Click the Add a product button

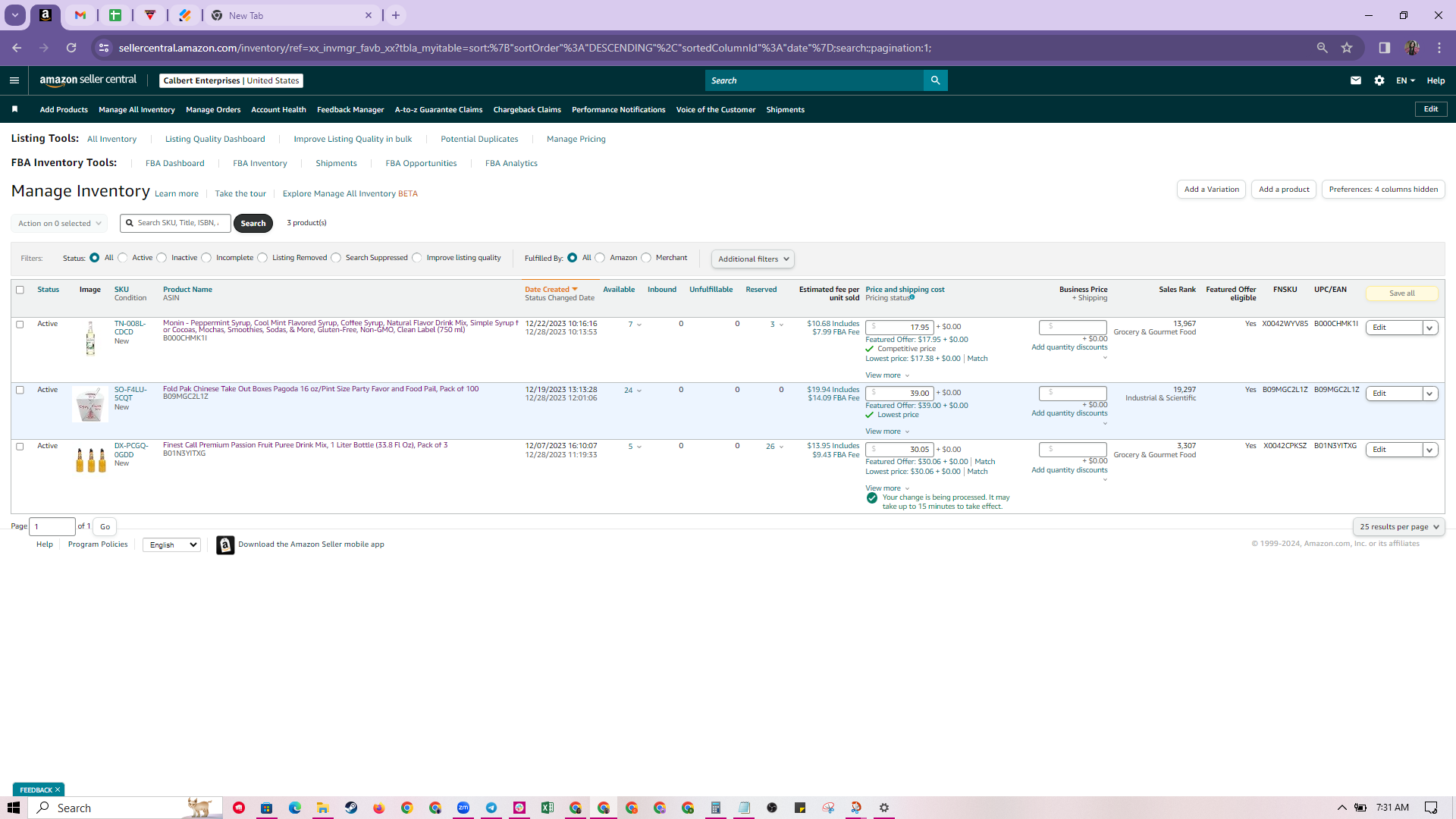point(1284,190)
